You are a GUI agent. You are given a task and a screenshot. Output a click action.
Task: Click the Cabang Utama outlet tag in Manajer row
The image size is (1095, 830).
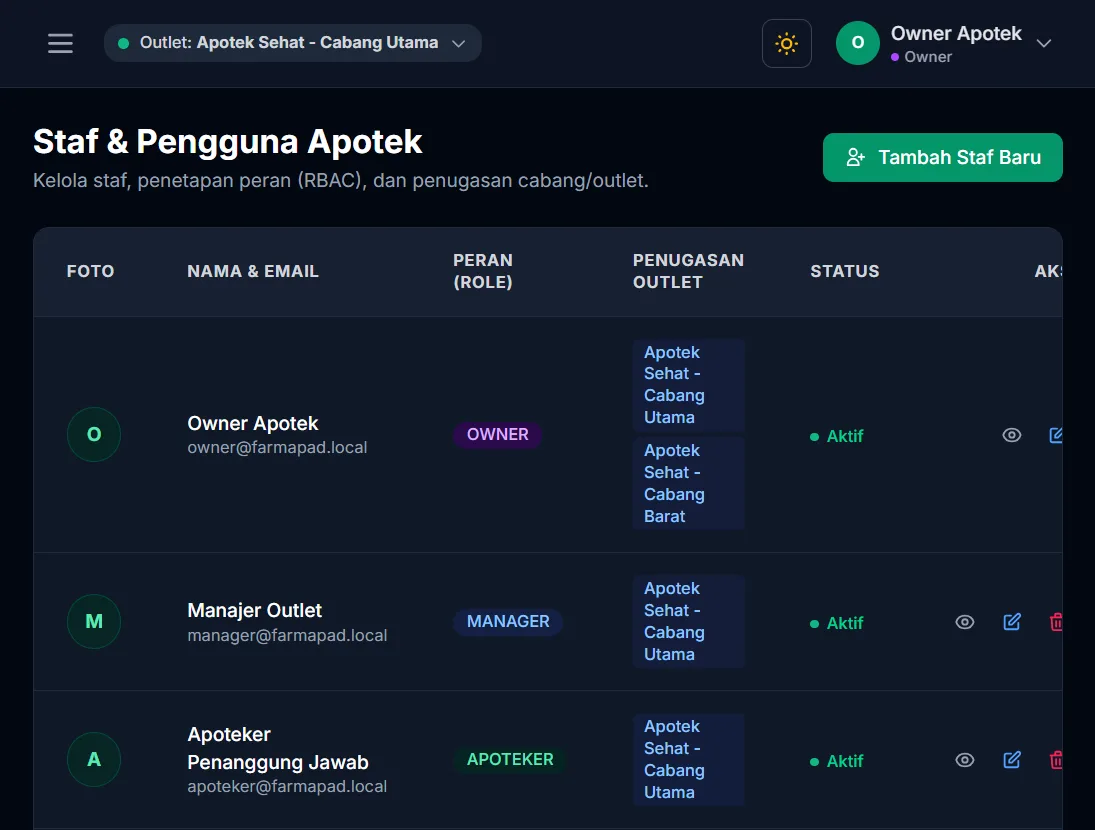[688, 621]
